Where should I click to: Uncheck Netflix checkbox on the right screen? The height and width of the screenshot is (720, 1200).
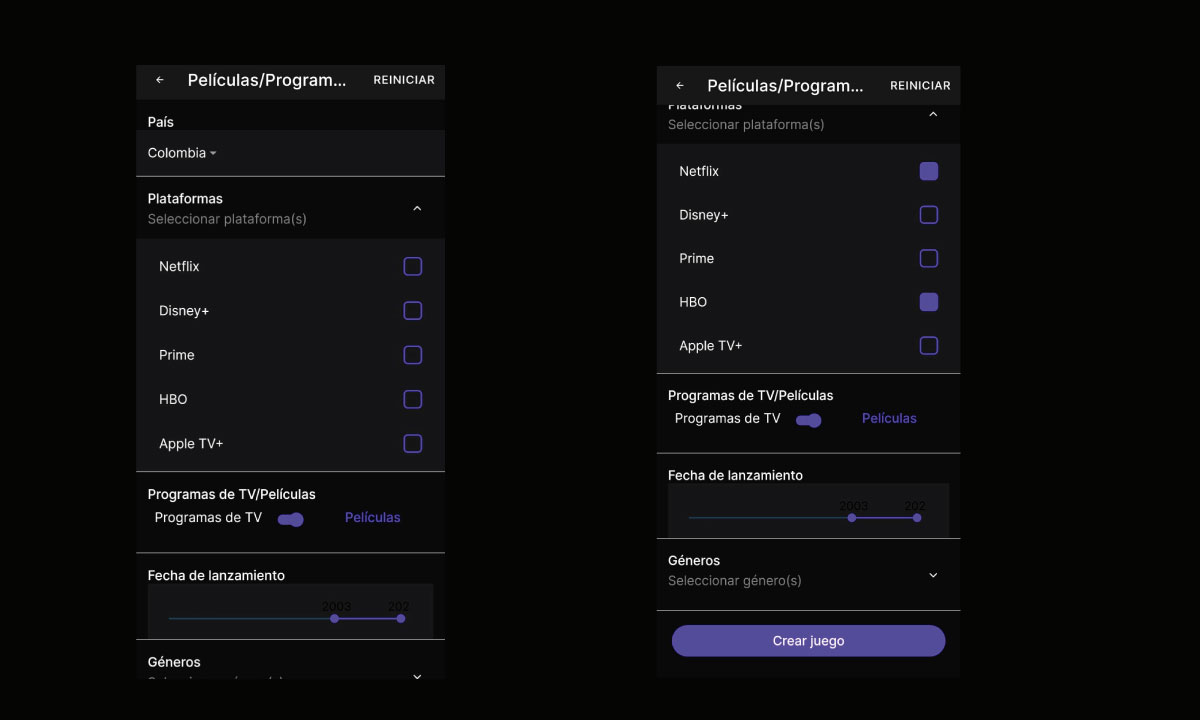929,171
